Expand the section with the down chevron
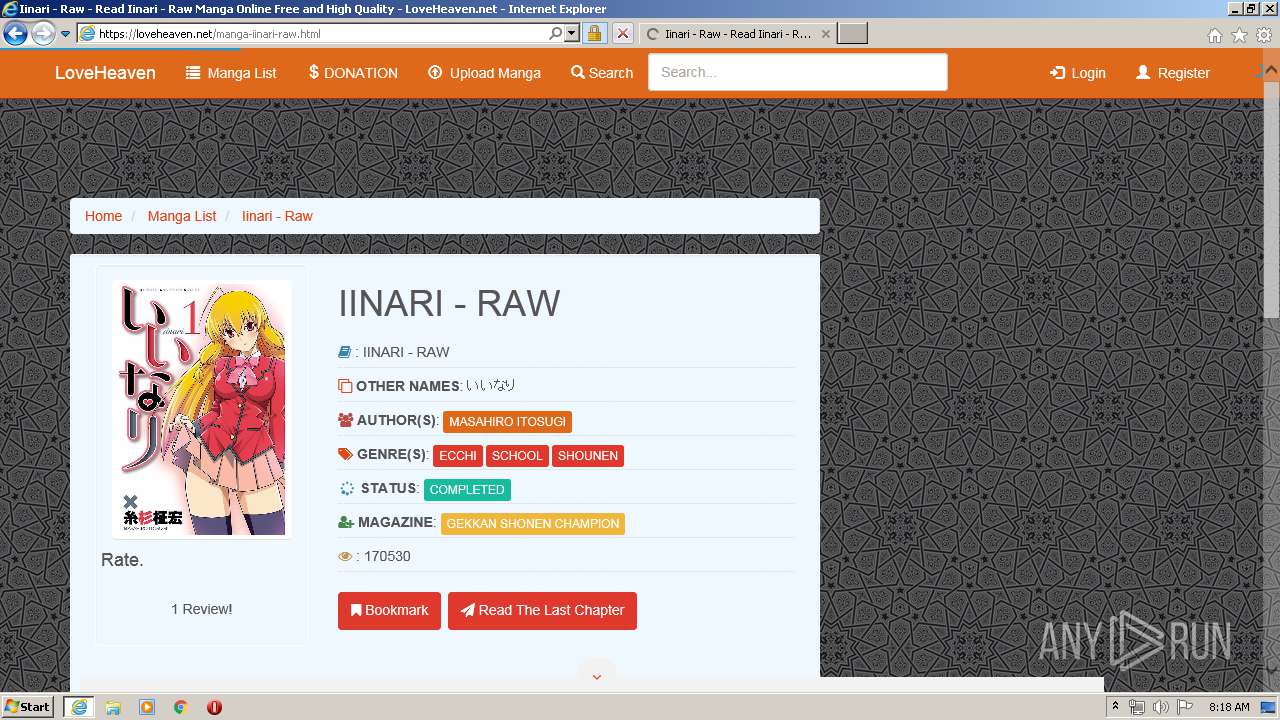Viewport: 1280px width, 720px height. (597, 677)
